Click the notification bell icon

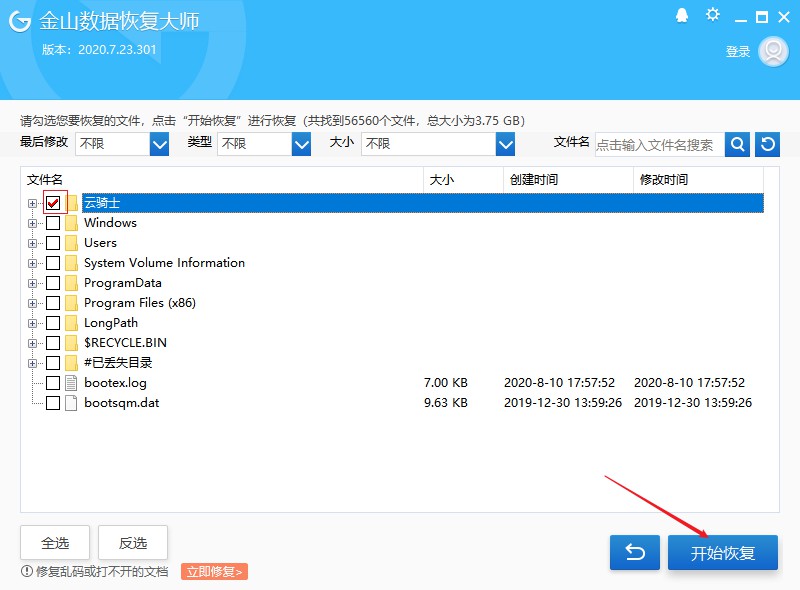click(683, 16)
